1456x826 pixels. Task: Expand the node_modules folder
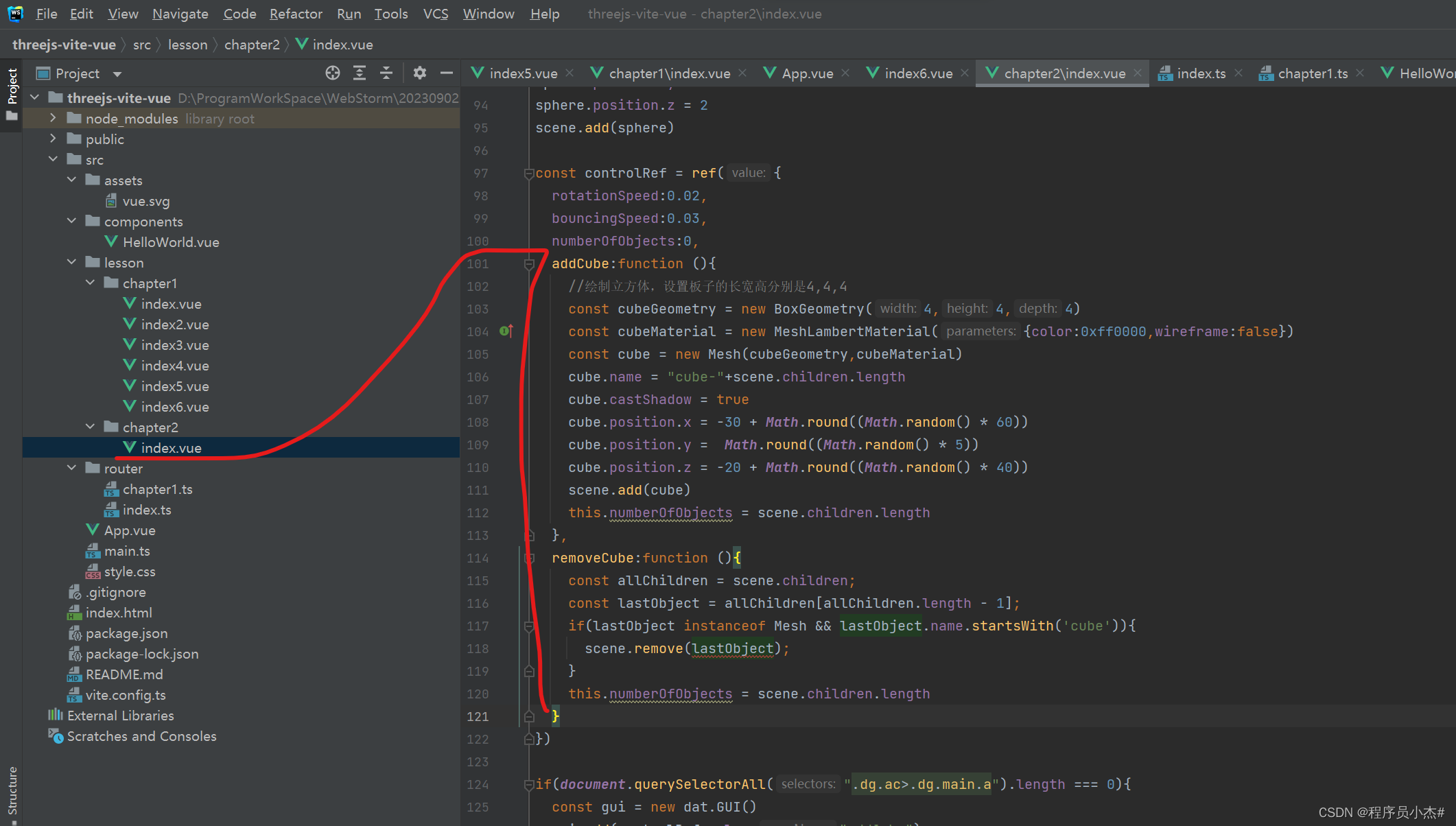point(53,118)
